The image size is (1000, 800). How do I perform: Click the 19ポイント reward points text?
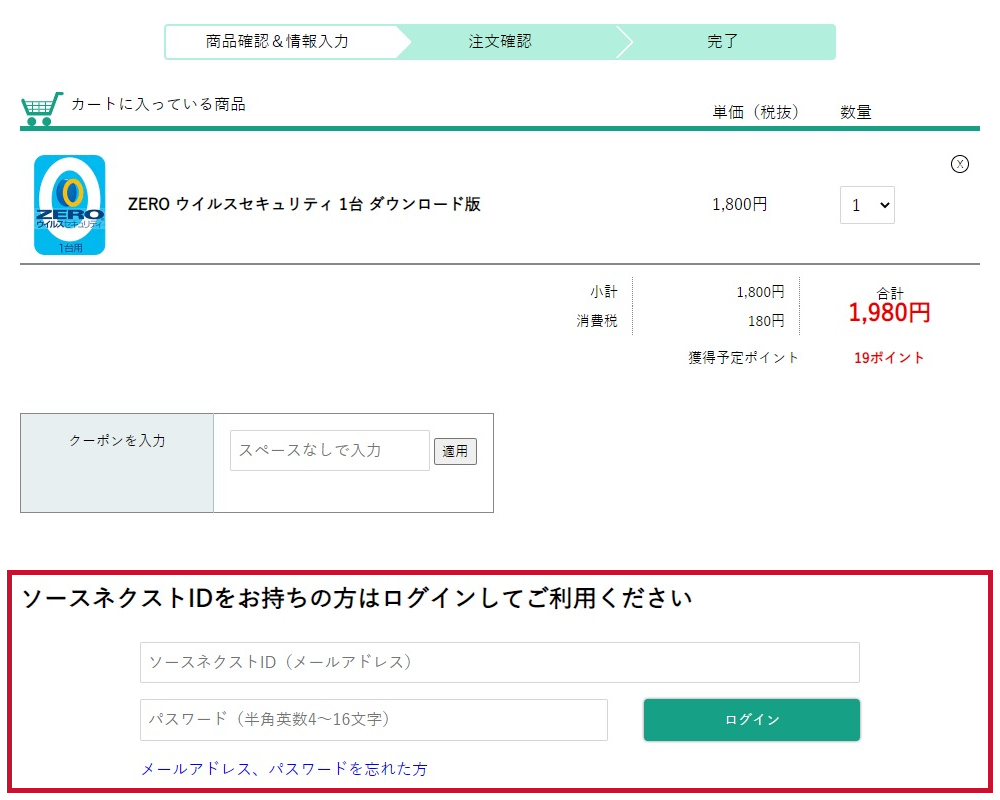click(889, 357)
